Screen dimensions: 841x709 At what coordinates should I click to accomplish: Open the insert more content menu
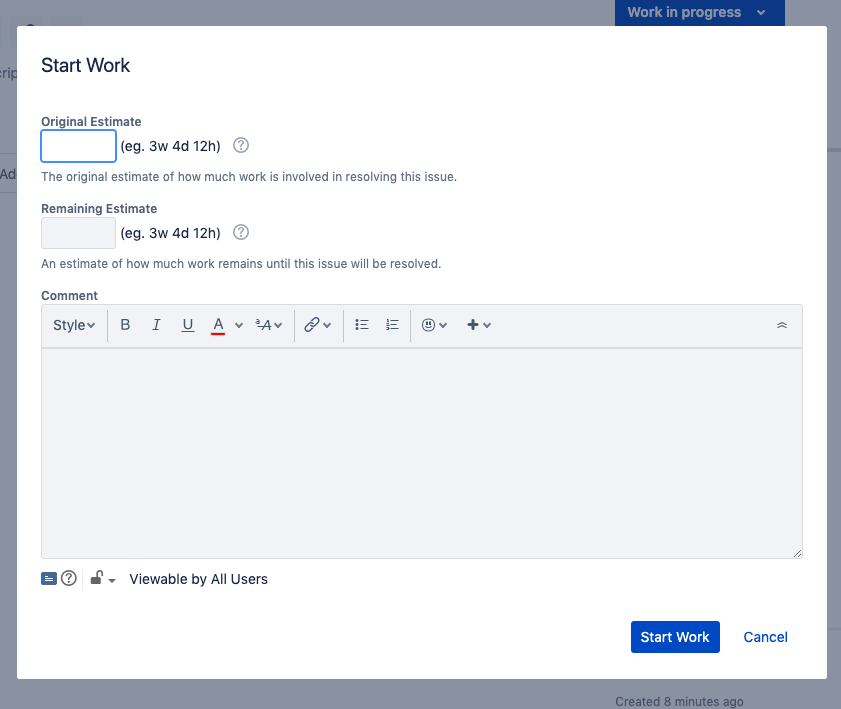479,325
